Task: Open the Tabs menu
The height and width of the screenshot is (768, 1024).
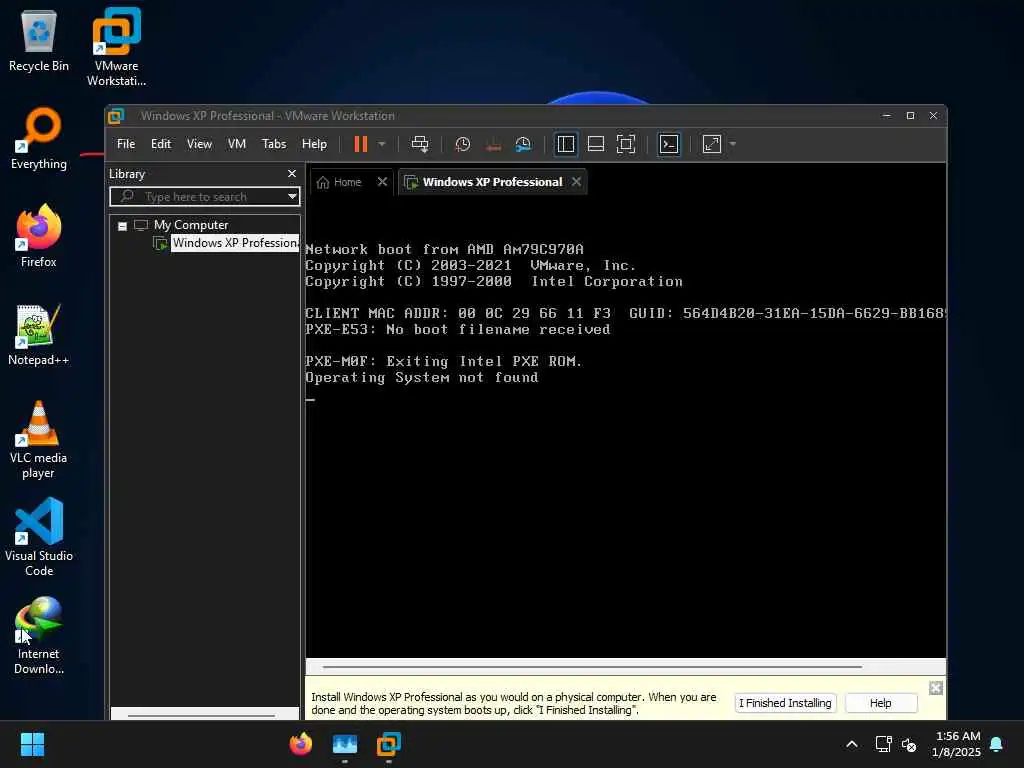Action: (274, 144)
